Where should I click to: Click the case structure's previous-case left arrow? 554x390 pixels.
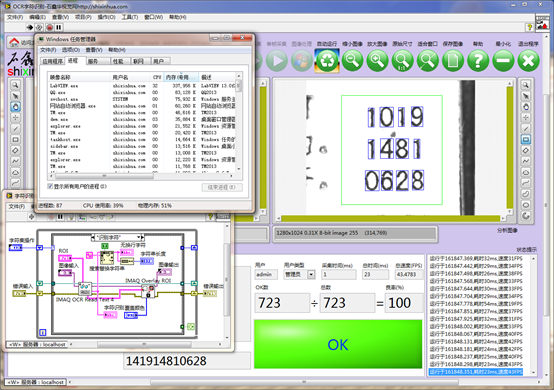pyautogui.click(x=93, y=237)
